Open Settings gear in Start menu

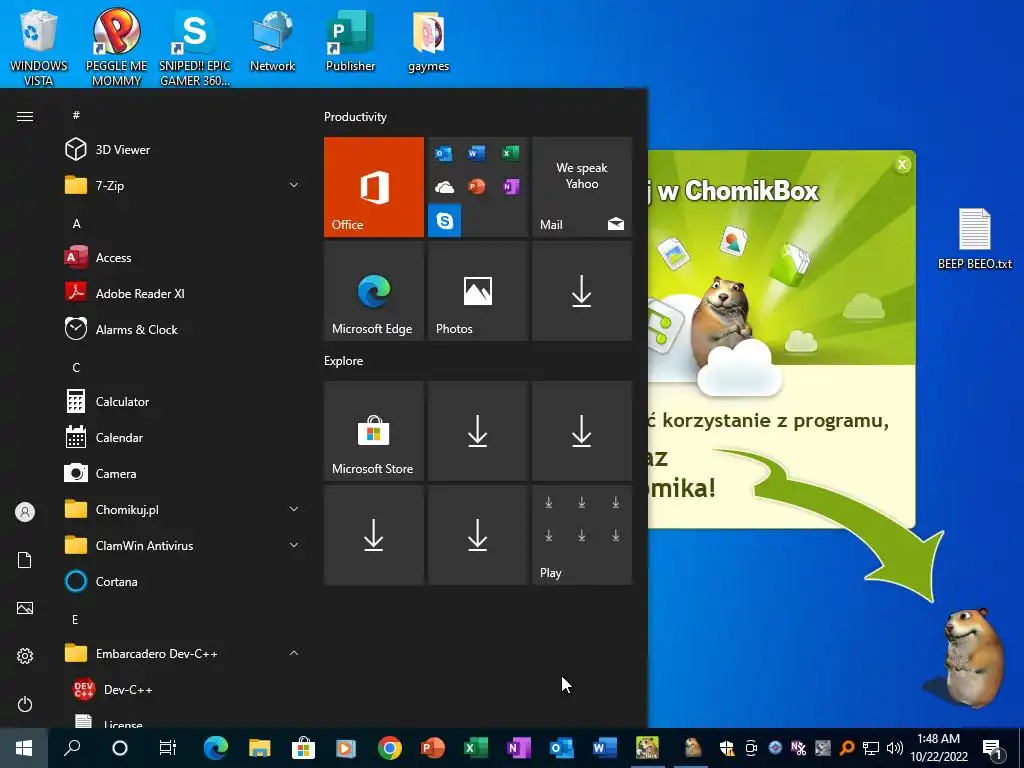[x=25, y=656]
